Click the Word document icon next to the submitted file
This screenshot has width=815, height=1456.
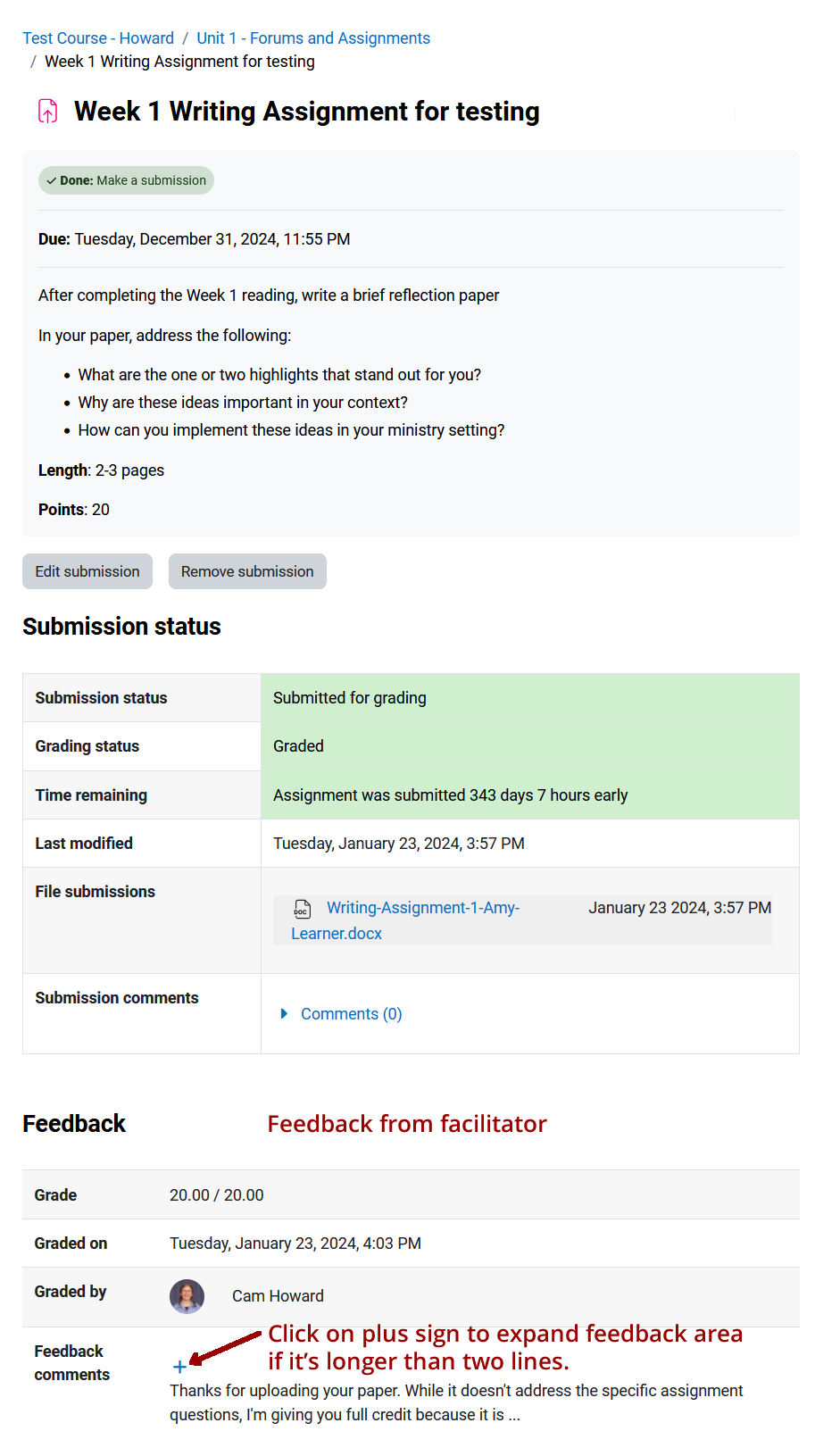tap(302, 908)
